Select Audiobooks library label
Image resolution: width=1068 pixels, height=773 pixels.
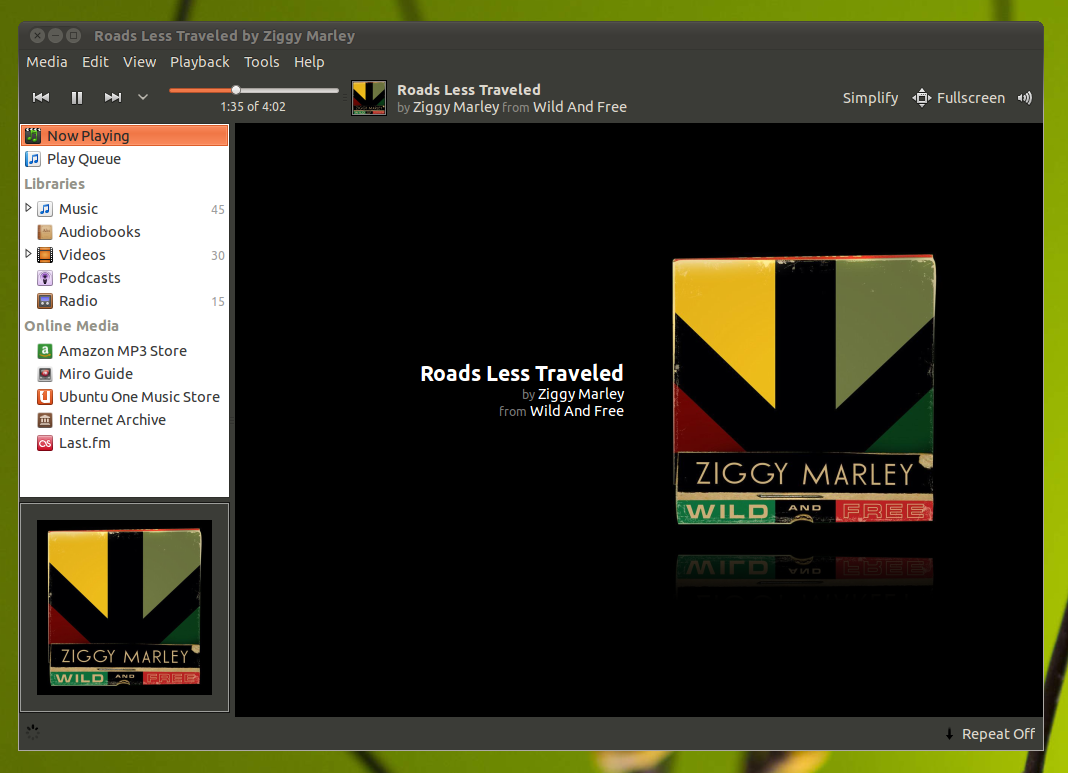(x=99, y=232)
